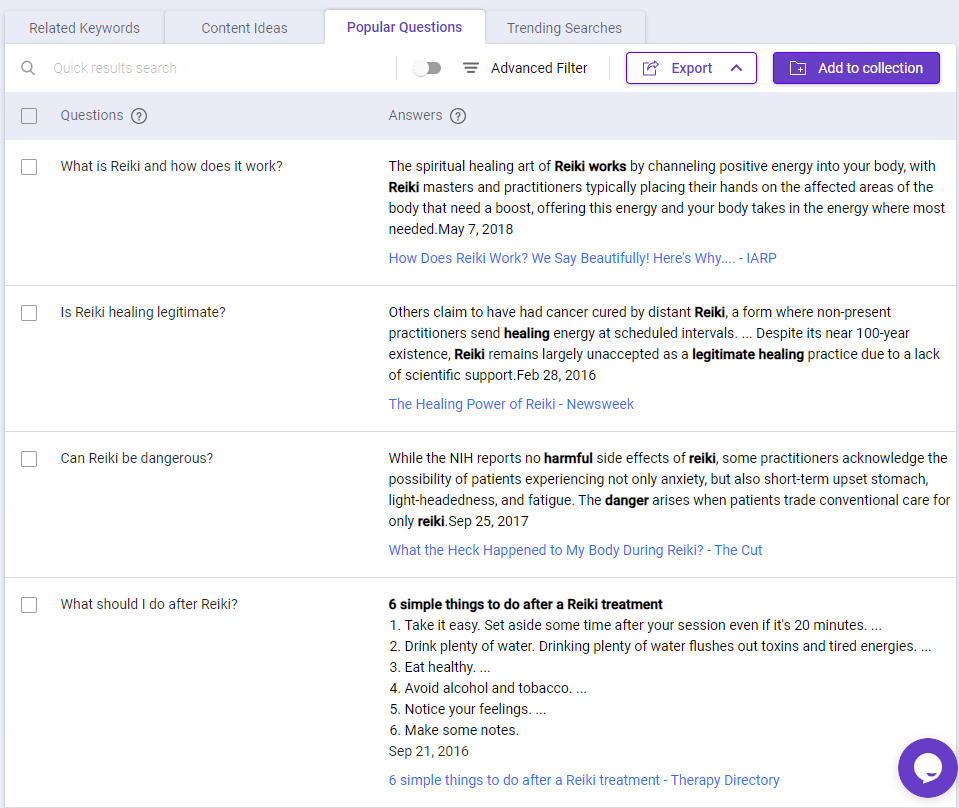Open '6 simple things to do' Therapy Directory link
Screen dimensions: 959x808
tap(583, 780)
